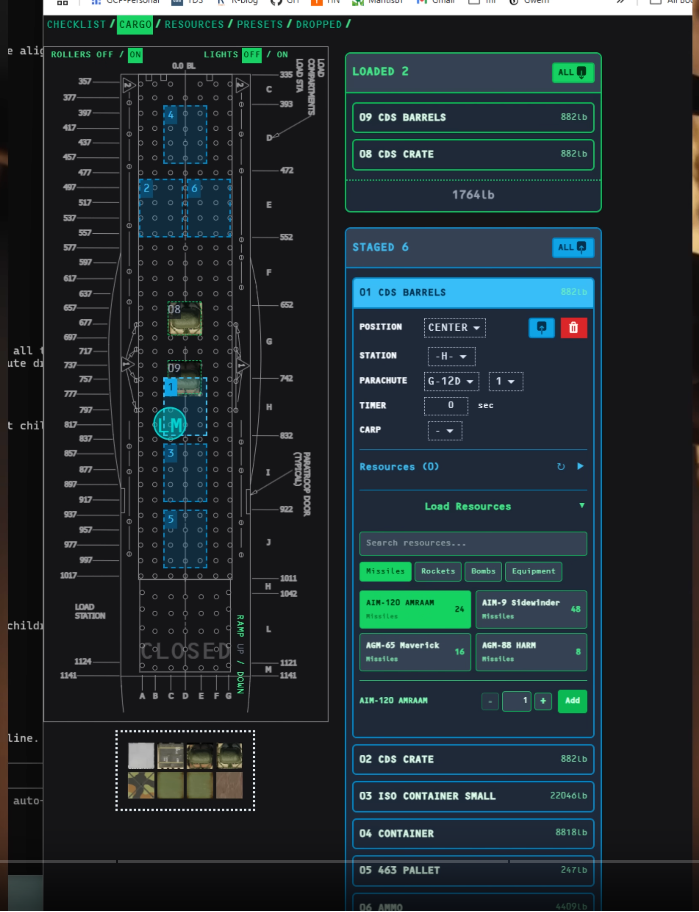Click the refresh icon beside Resources (0)
Viewport: 699px width, 912px height.
561,466
